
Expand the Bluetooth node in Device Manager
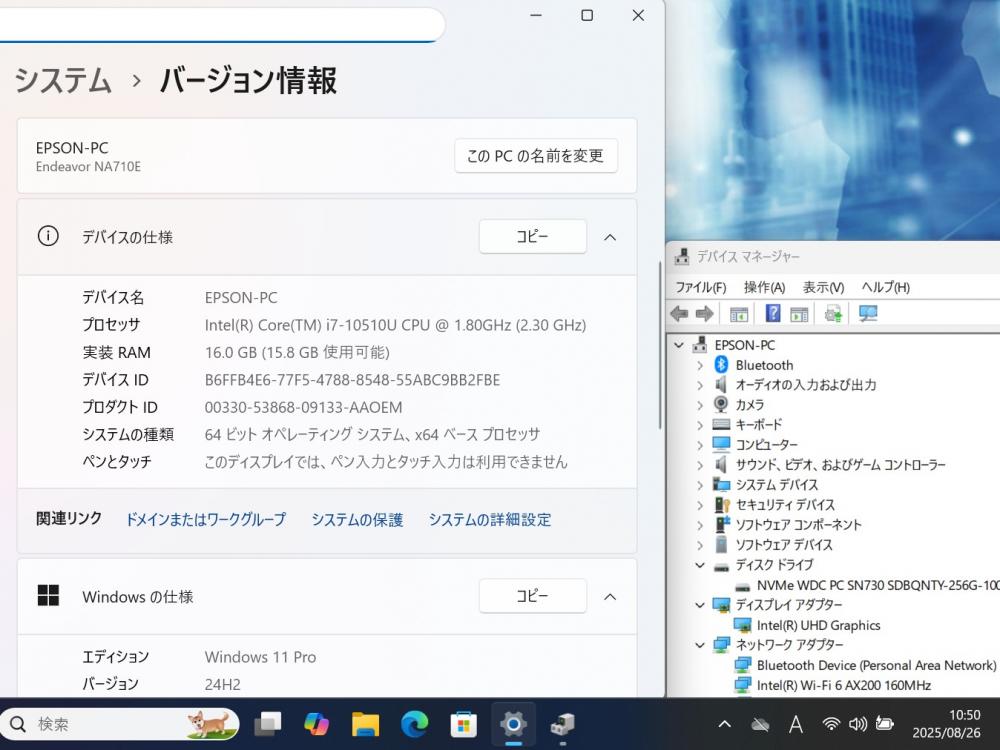click(700, 365)
